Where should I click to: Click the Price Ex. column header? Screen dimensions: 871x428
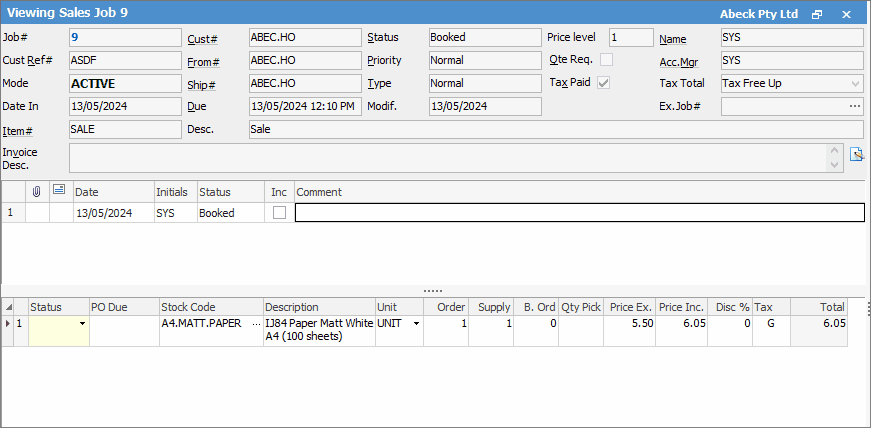632,307
